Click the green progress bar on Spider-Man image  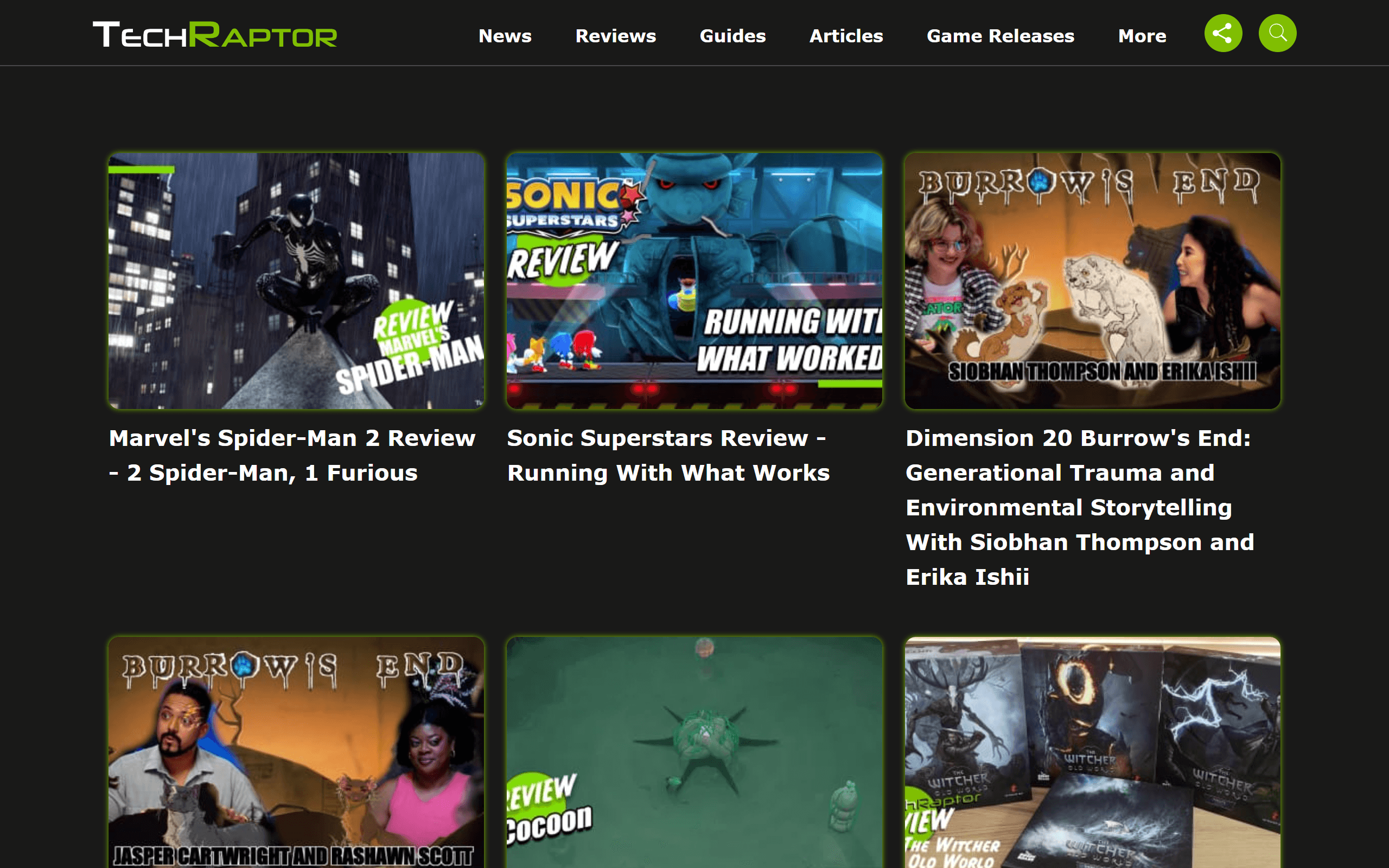(x=141, y=169)
